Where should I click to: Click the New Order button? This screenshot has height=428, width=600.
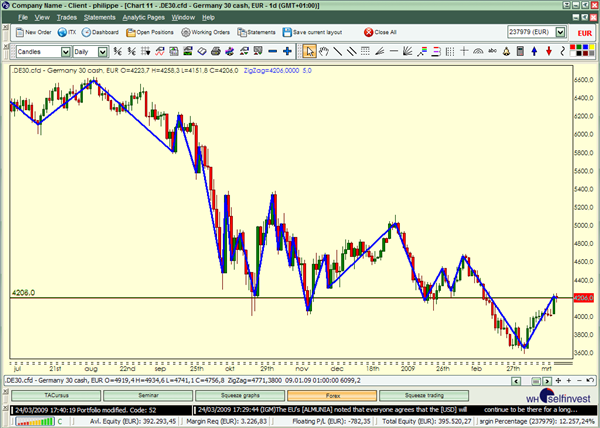pos(34,32)
